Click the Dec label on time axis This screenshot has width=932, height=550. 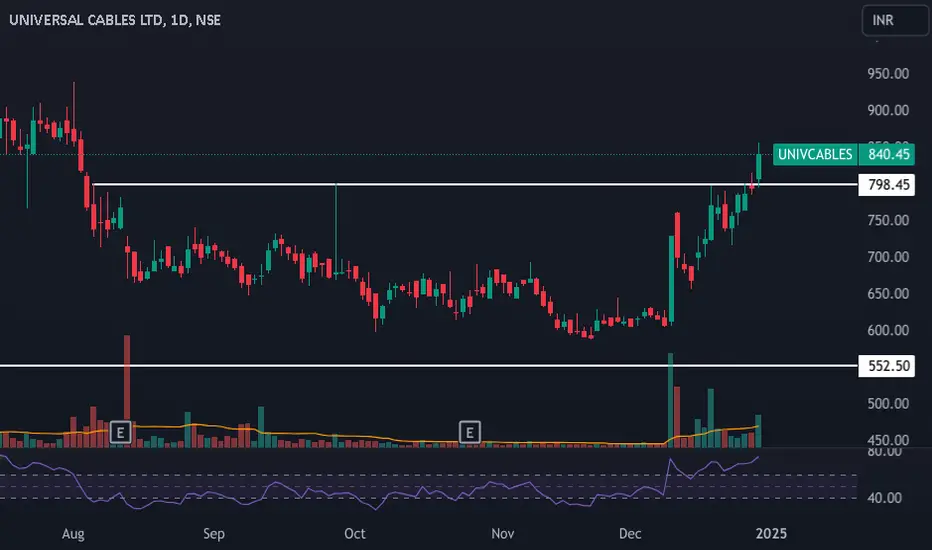(630, 534)
